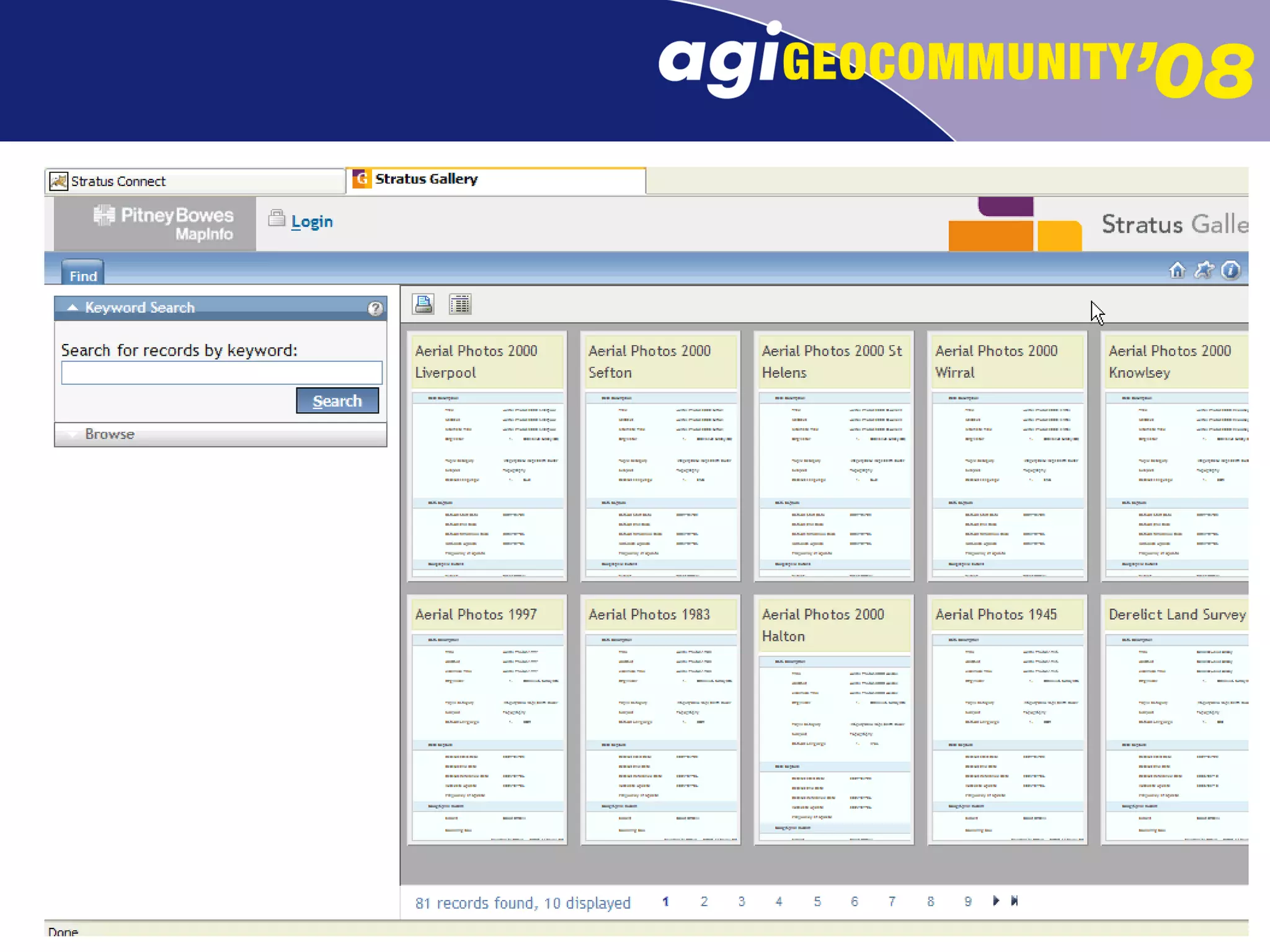
Task: Expand the Browse panel
Action: click(x=109, y=434)
